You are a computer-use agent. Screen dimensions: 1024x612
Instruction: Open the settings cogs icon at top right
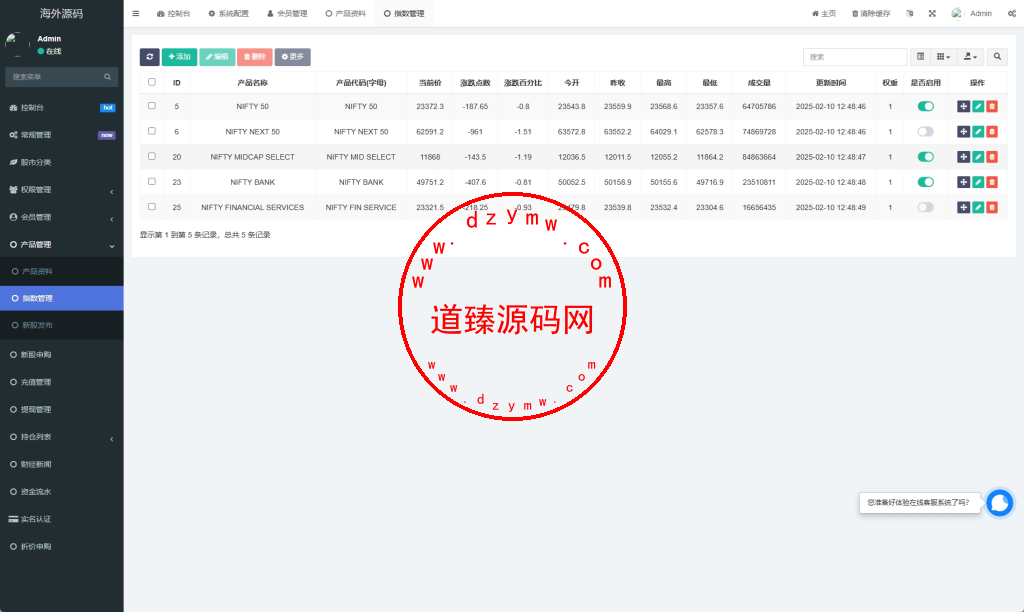click(1012, 13)
